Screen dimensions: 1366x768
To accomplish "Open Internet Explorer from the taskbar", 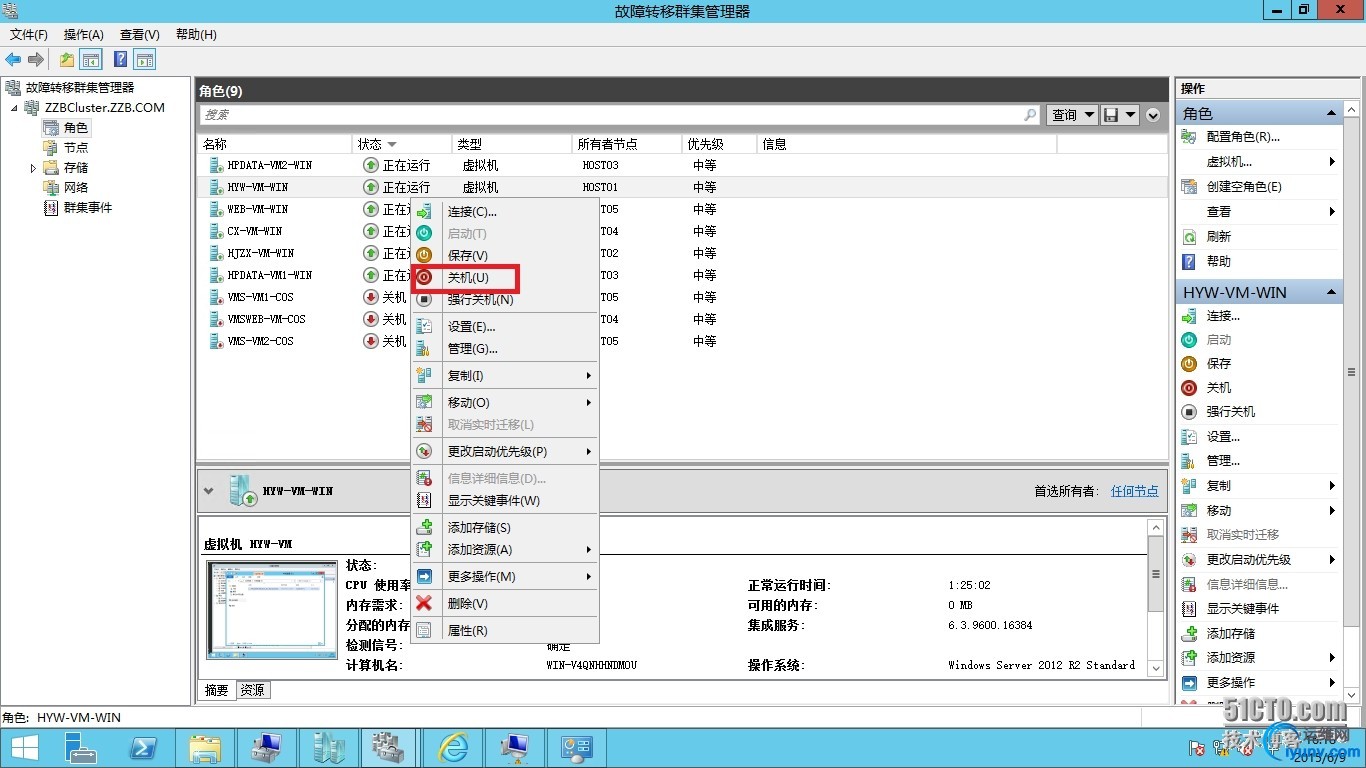I will coord(453,748).
